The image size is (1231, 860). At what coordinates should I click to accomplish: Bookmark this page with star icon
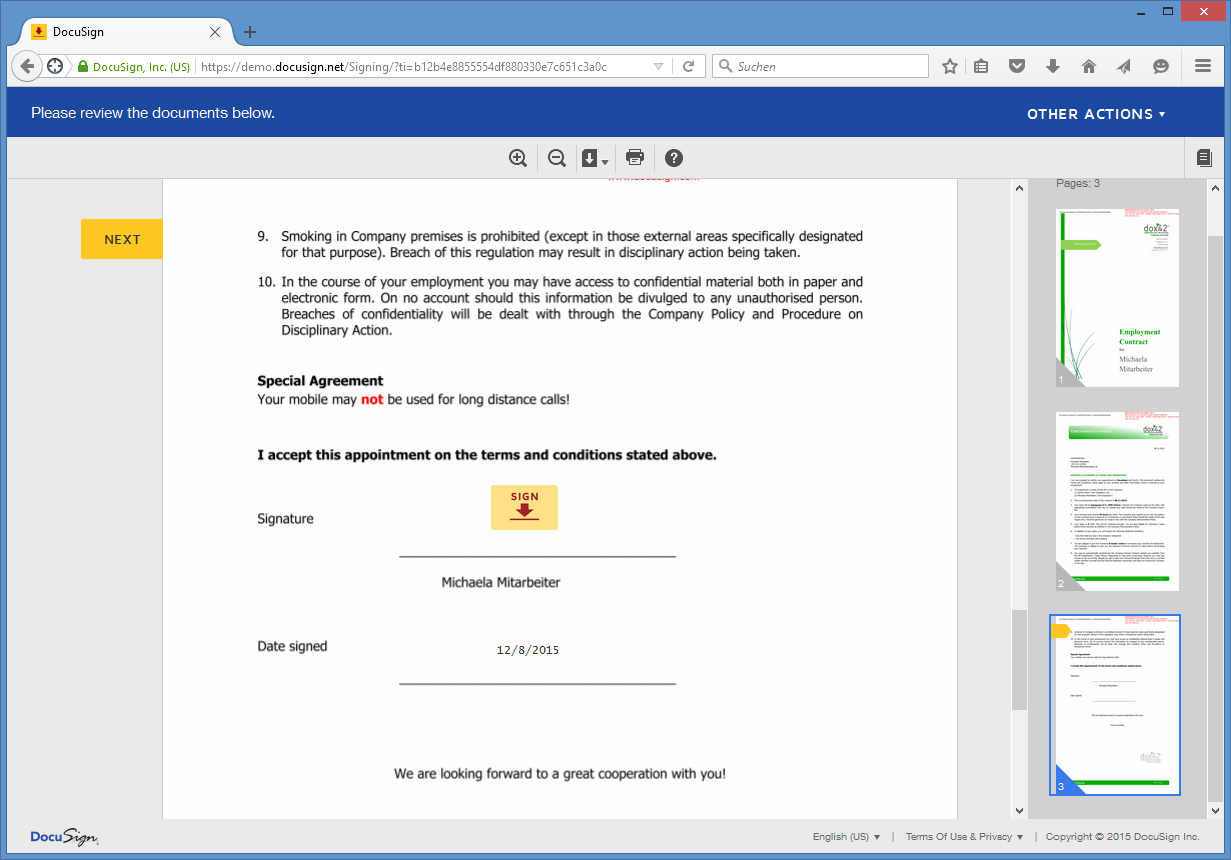pyautogui.click(x=950, y=66)
